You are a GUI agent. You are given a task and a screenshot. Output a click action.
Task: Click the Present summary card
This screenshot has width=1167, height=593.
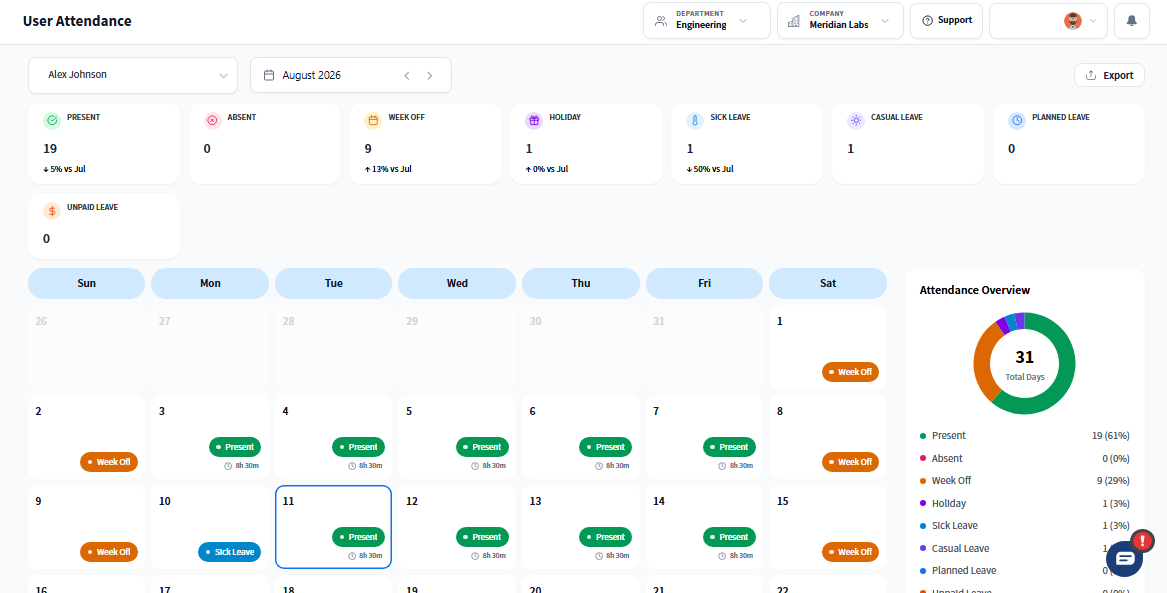[x=103, y=144]
